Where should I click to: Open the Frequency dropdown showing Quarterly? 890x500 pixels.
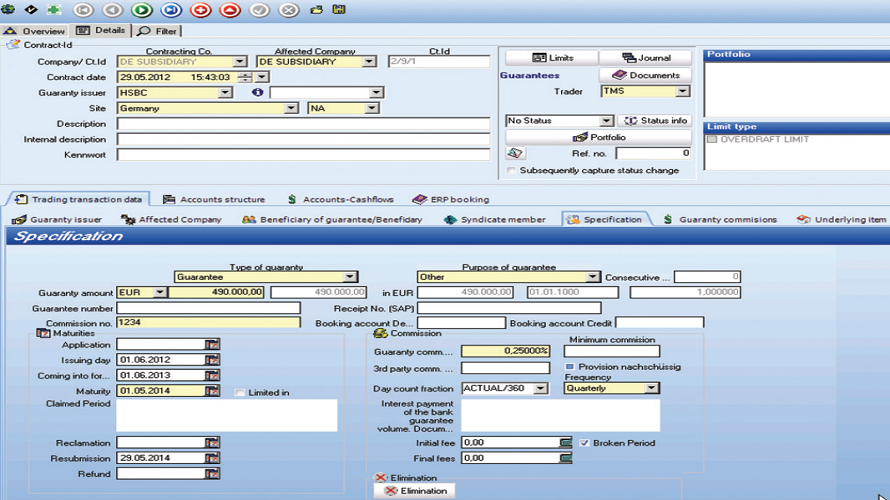pyautogui.click(x=651, y=388)
